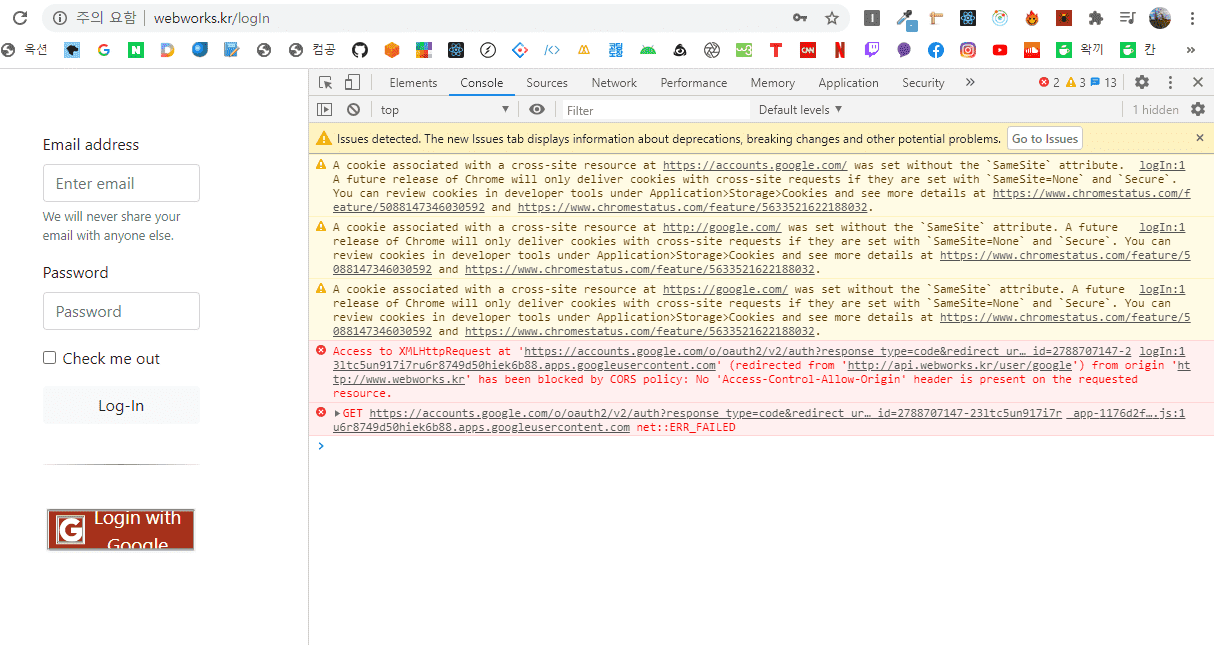
Task: Toggle the device toolbar in DevTools
Action: pyautogui.click(x=352, y=83)
